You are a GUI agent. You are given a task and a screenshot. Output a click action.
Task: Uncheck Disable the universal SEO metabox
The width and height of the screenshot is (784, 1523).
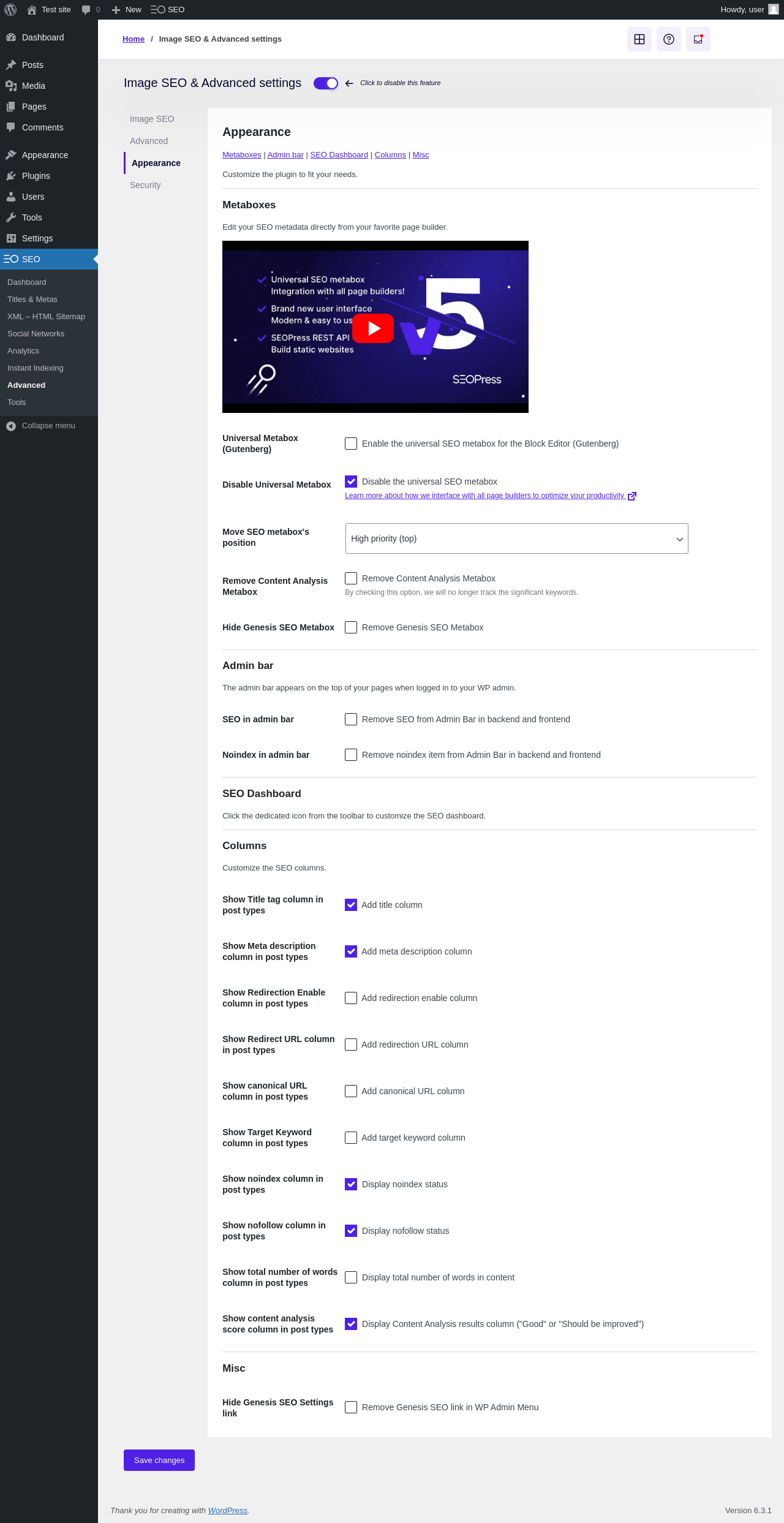pos(351,482)
